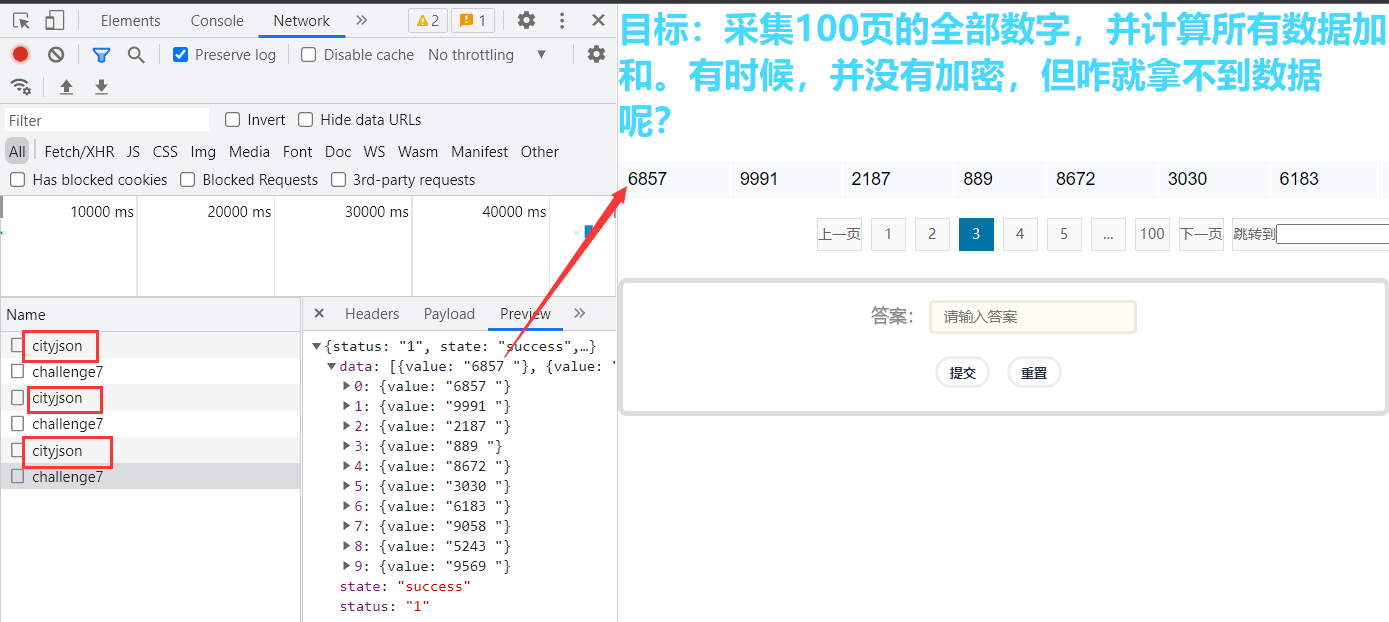The height and width of the screenshot is (622, 1389).
Task: Open the No throttling dropdown
Action: 487,55
